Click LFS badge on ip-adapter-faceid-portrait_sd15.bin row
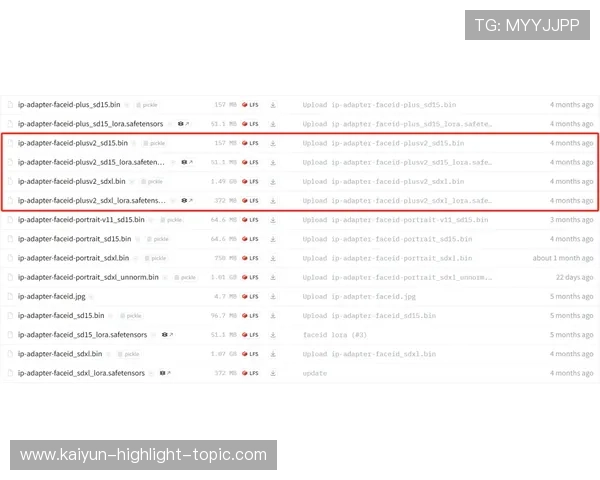Viewport: 600px width, 480px height. click(x=250, y=239)
